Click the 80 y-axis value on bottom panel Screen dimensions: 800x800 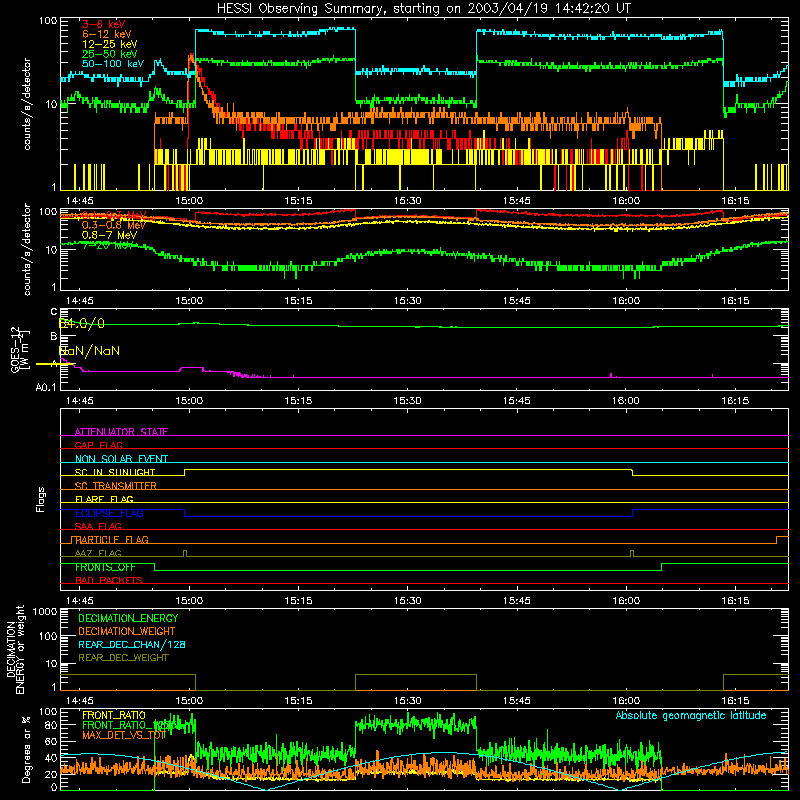click(51, 725)
